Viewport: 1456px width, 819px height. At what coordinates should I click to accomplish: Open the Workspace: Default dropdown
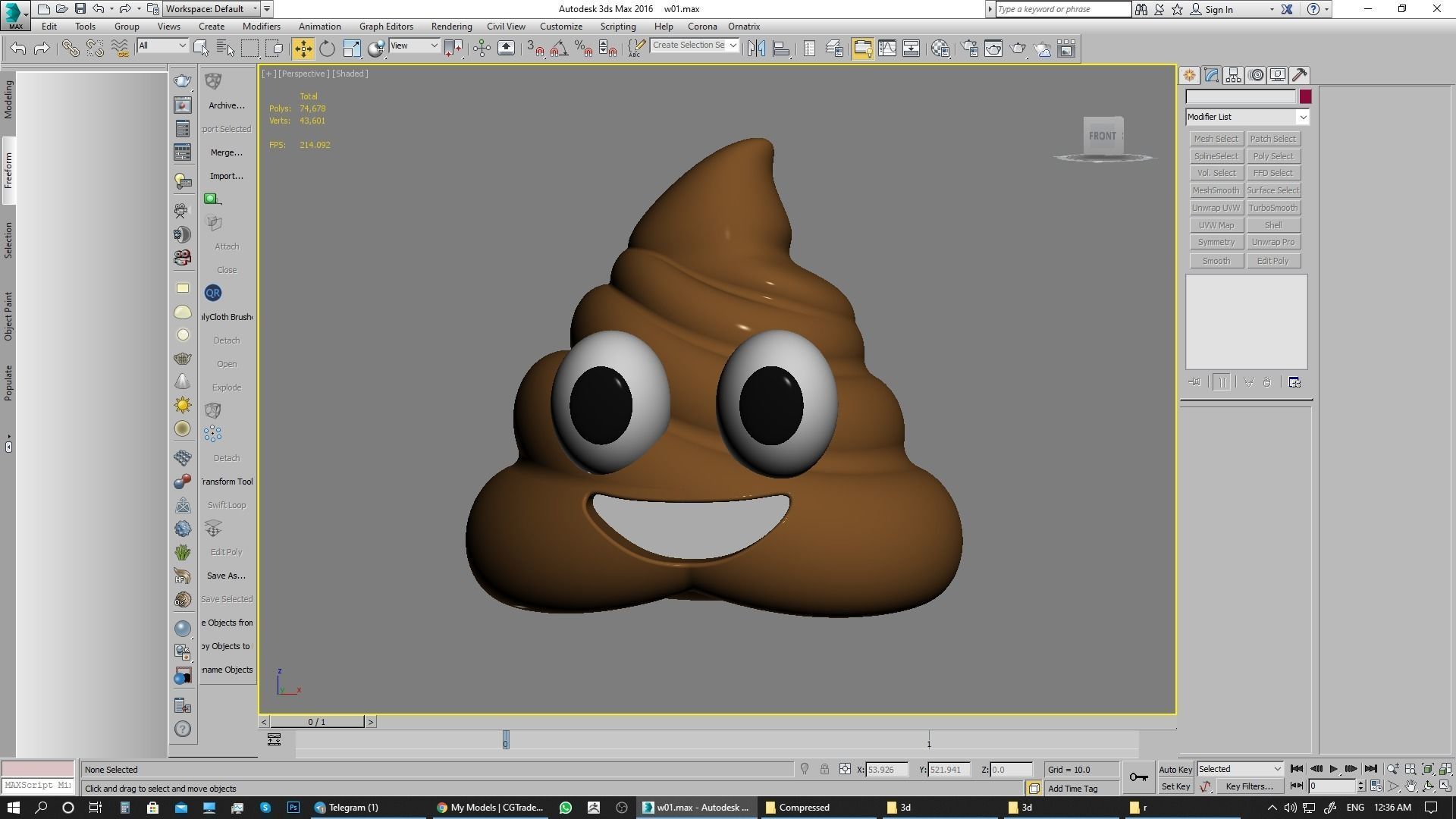[x=212, y=9]
